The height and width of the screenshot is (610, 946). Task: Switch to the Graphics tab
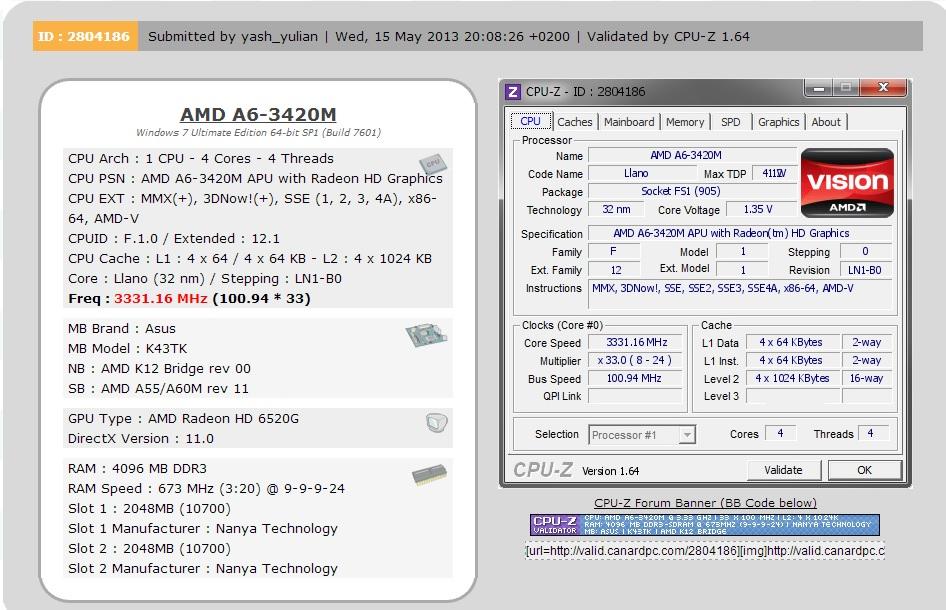778,121
